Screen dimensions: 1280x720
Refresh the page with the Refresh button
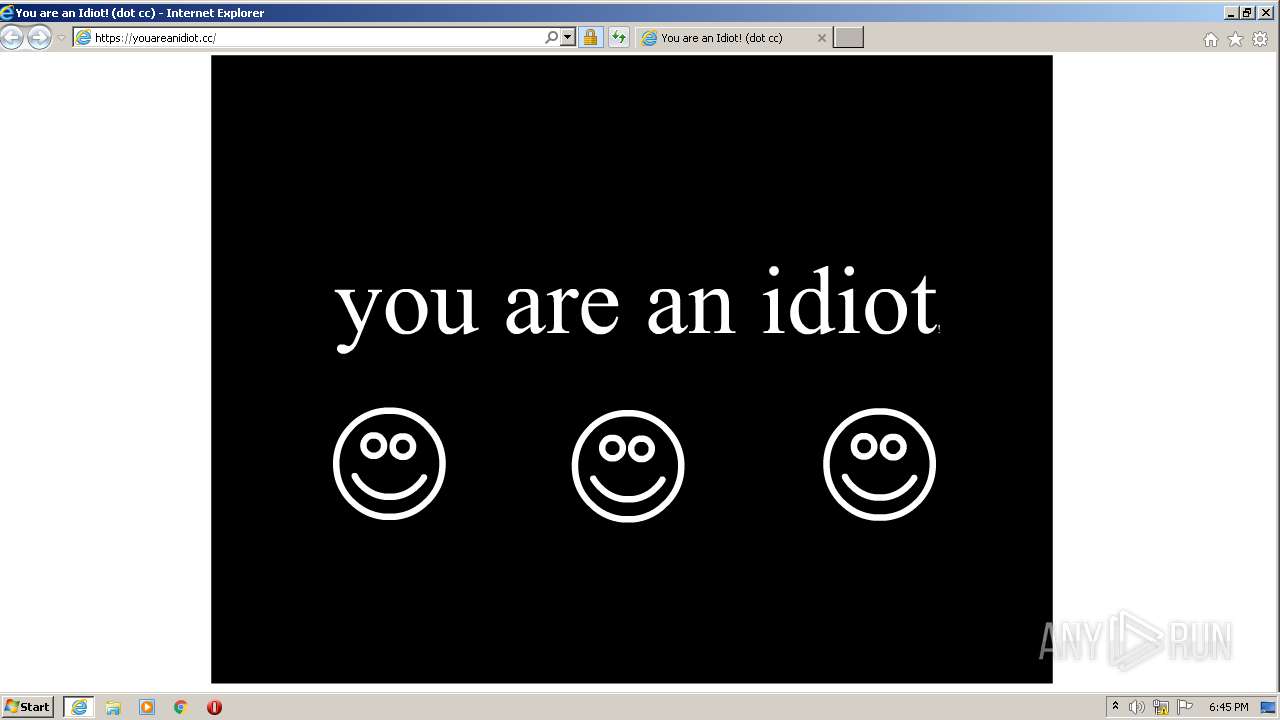point(618,38)
